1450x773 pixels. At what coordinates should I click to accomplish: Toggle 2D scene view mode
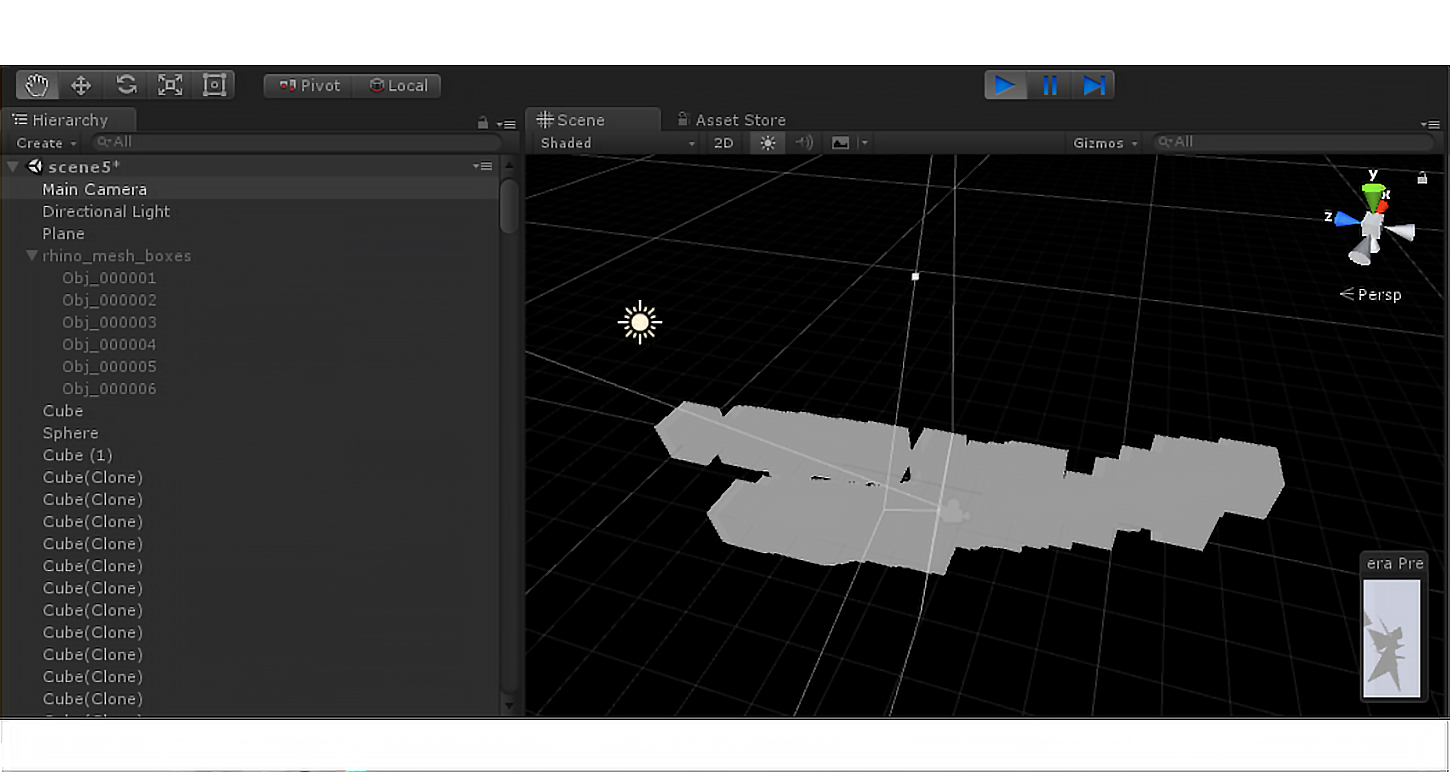point(723,143)
